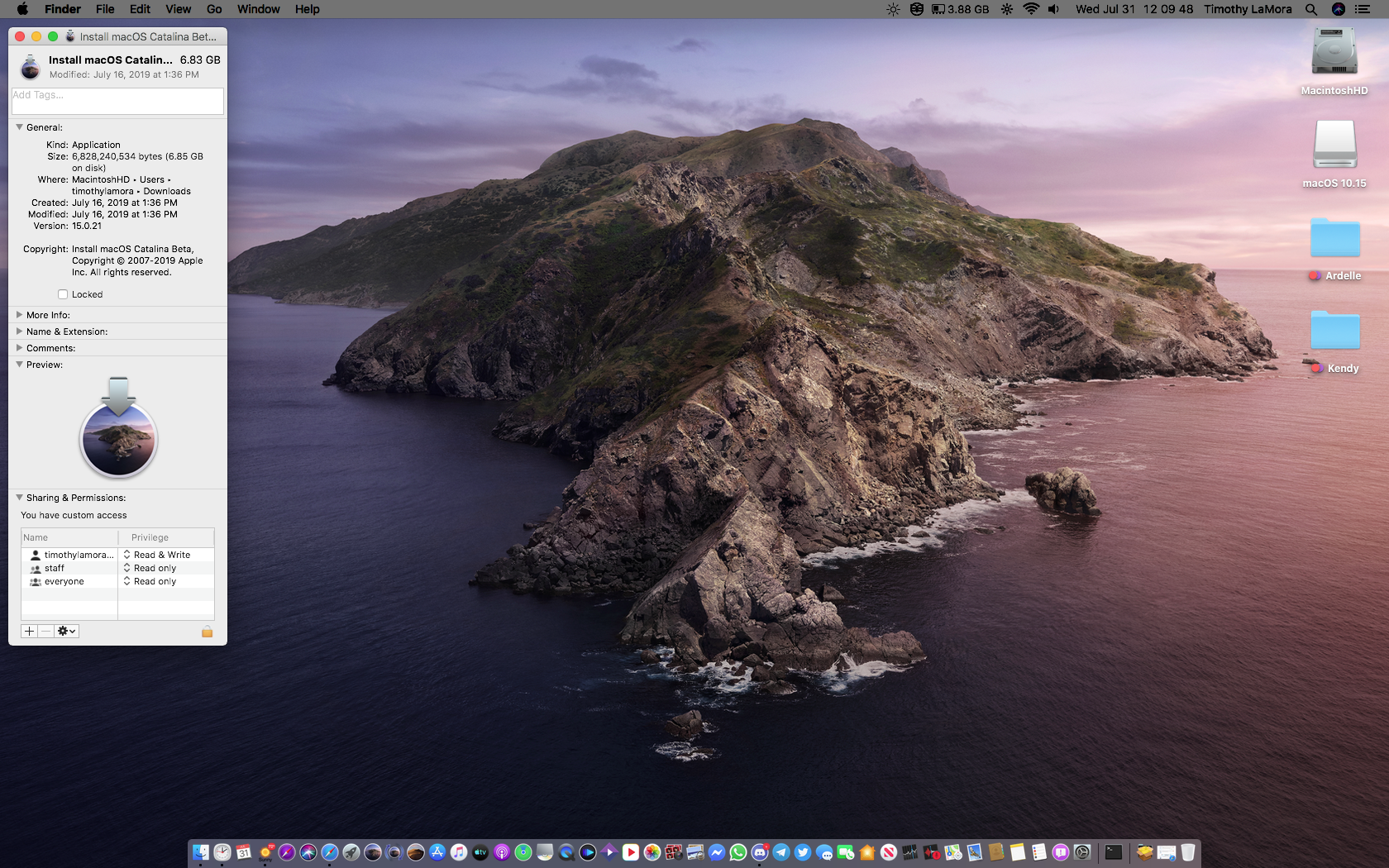1389x868 pixels.
Task: Collapse the General section
Action: [19, 127]
